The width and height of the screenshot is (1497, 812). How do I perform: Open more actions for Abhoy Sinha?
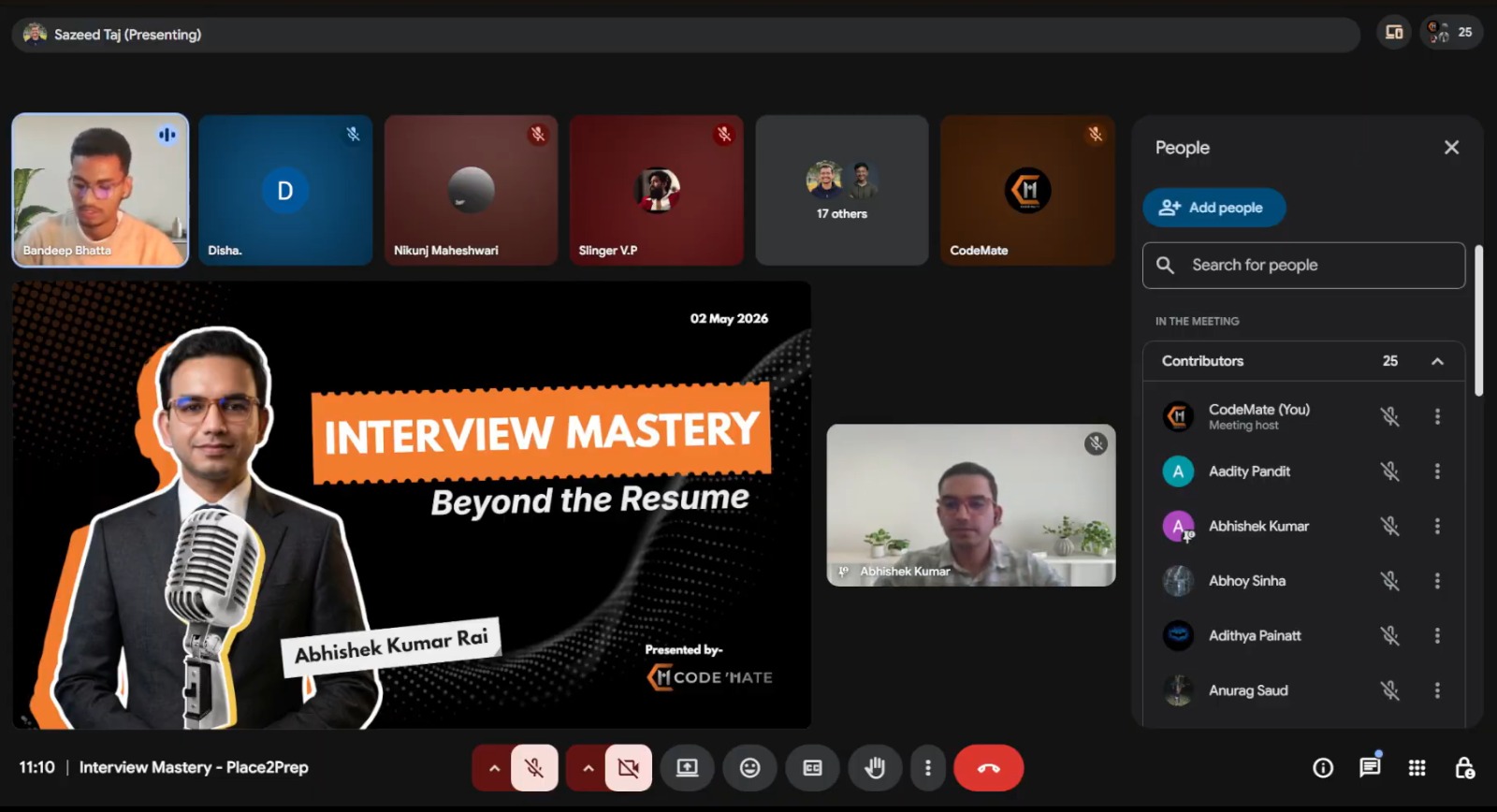(1437, 581)
